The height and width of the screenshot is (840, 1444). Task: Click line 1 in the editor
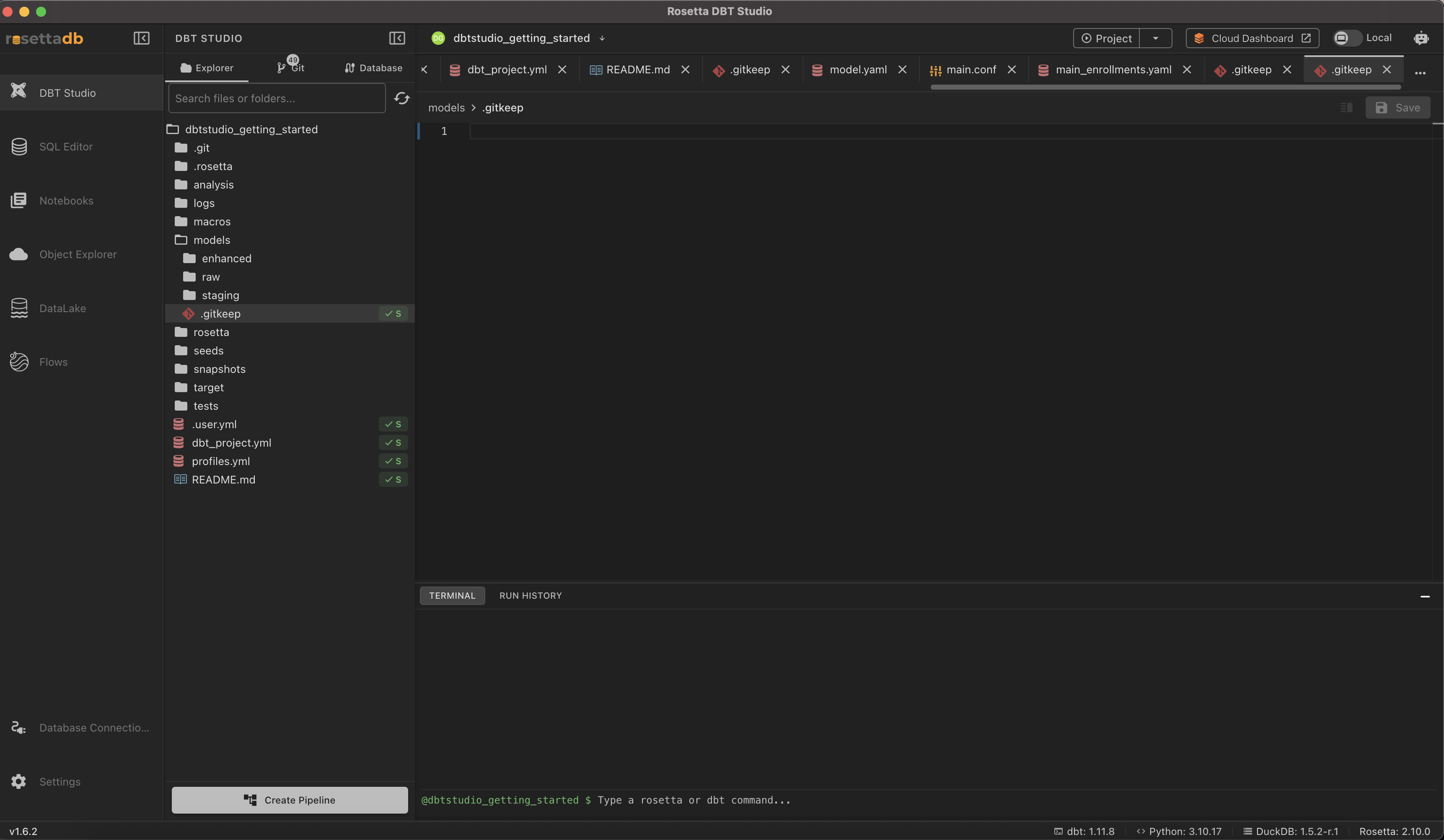[x=951, y=131]
